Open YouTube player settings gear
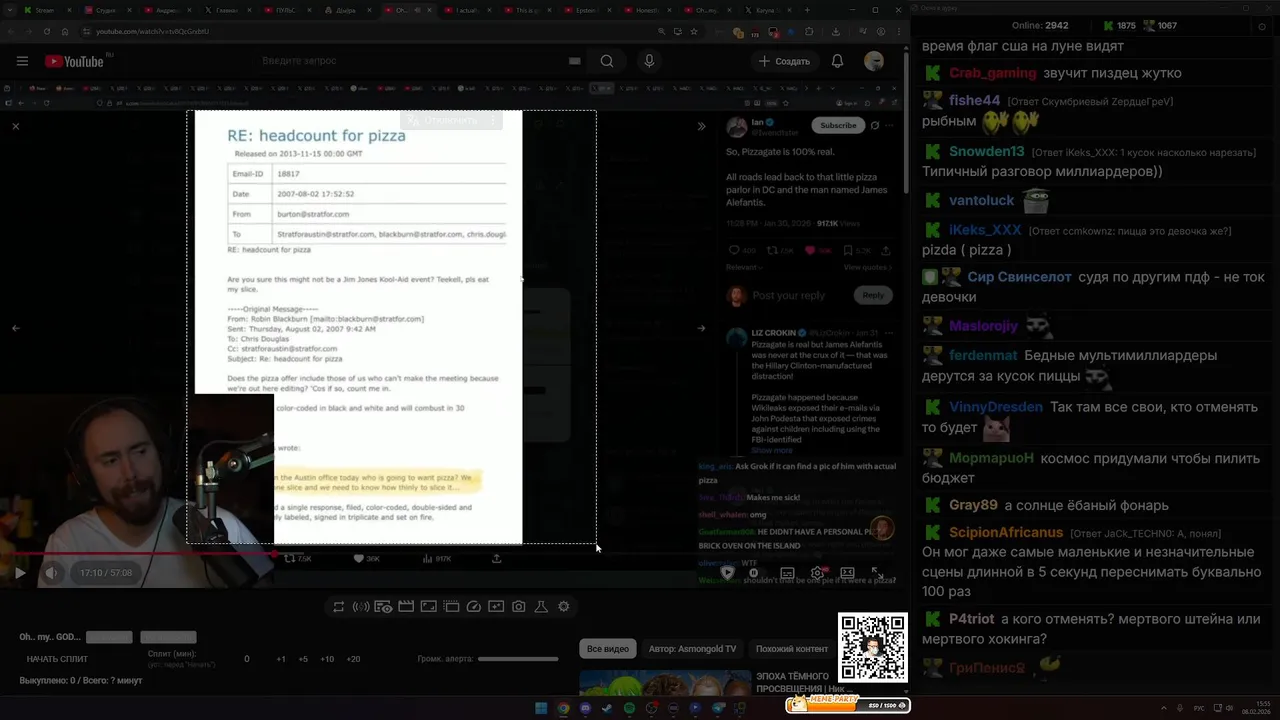This screenshot has width=1280, height=720. 817,572
